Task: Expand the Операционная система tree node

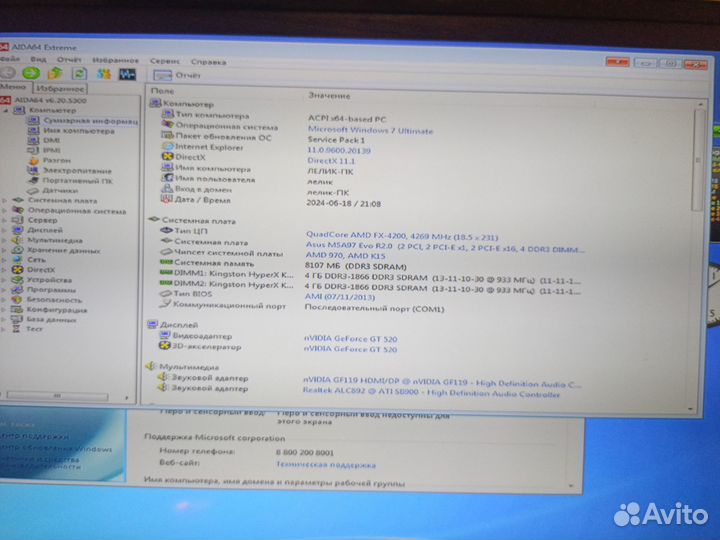Action: (5, 211)
